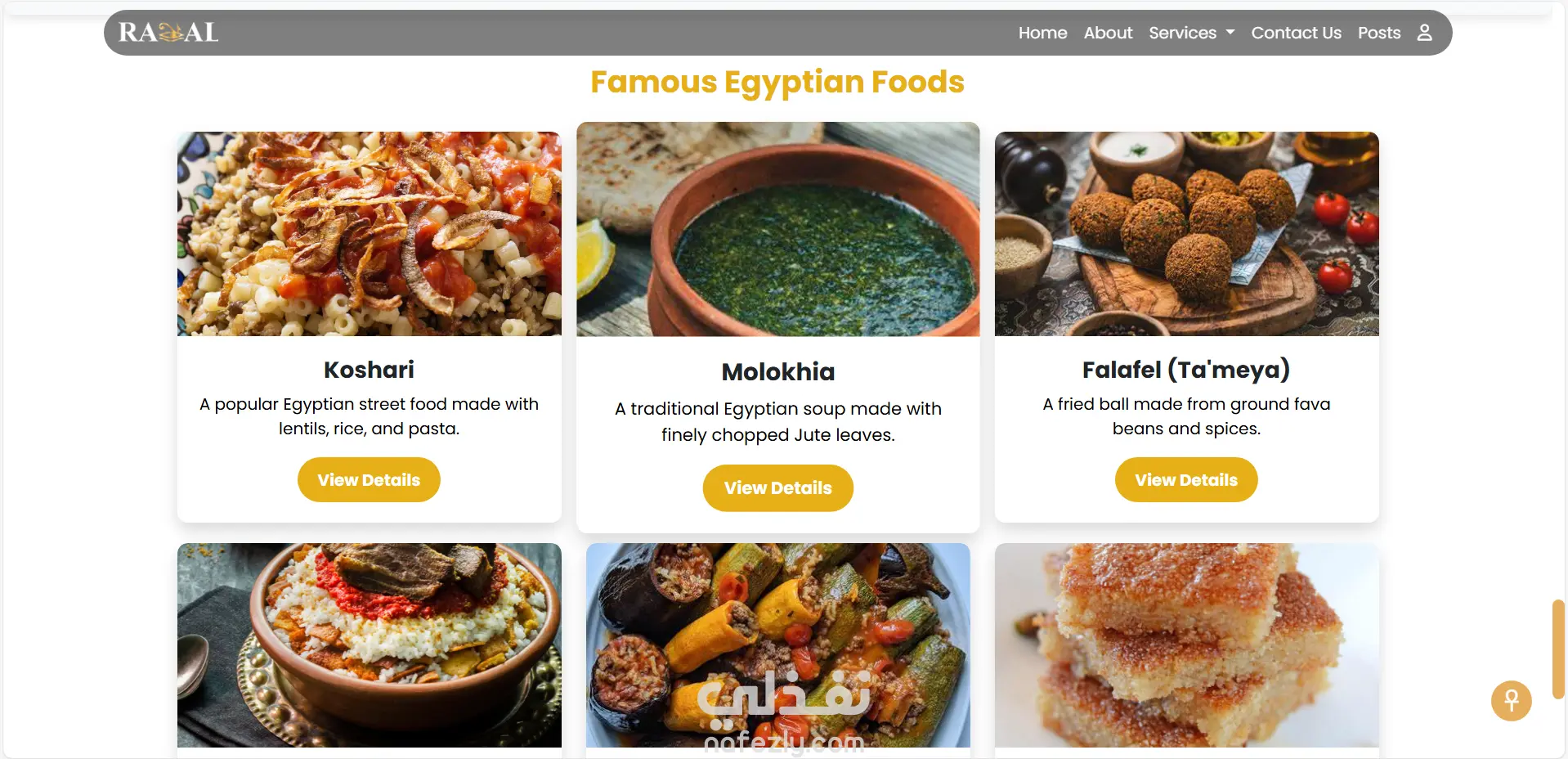Click the stuffed vegetables photo
1568x759 pixels.
777,644
